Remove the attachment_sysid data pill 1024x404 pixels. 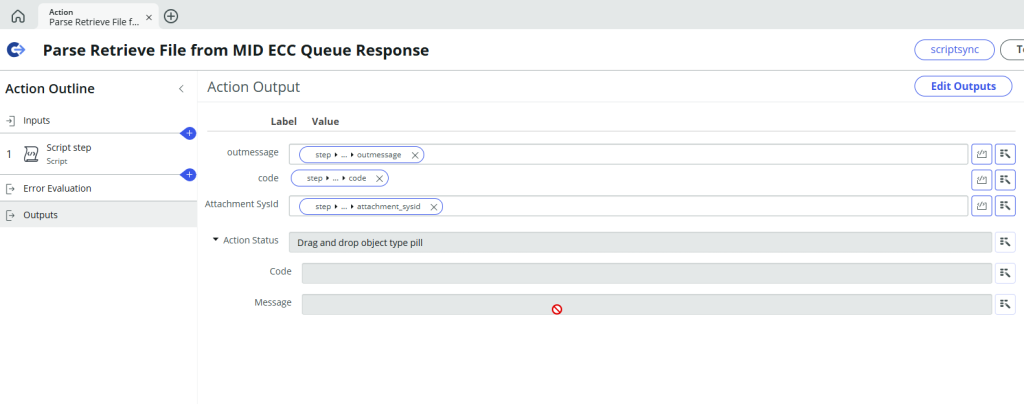tap(434, 206)
